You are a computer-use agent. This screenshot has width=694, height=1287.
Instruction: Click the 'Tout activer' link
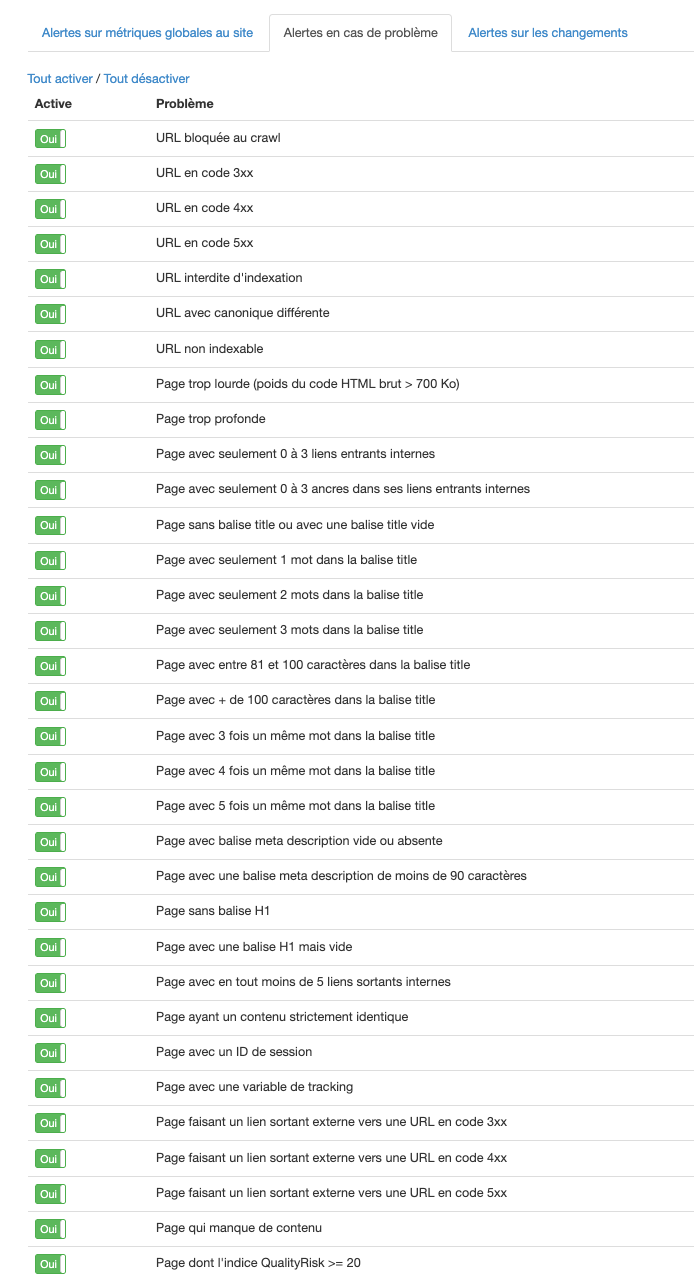click(60, 79)
